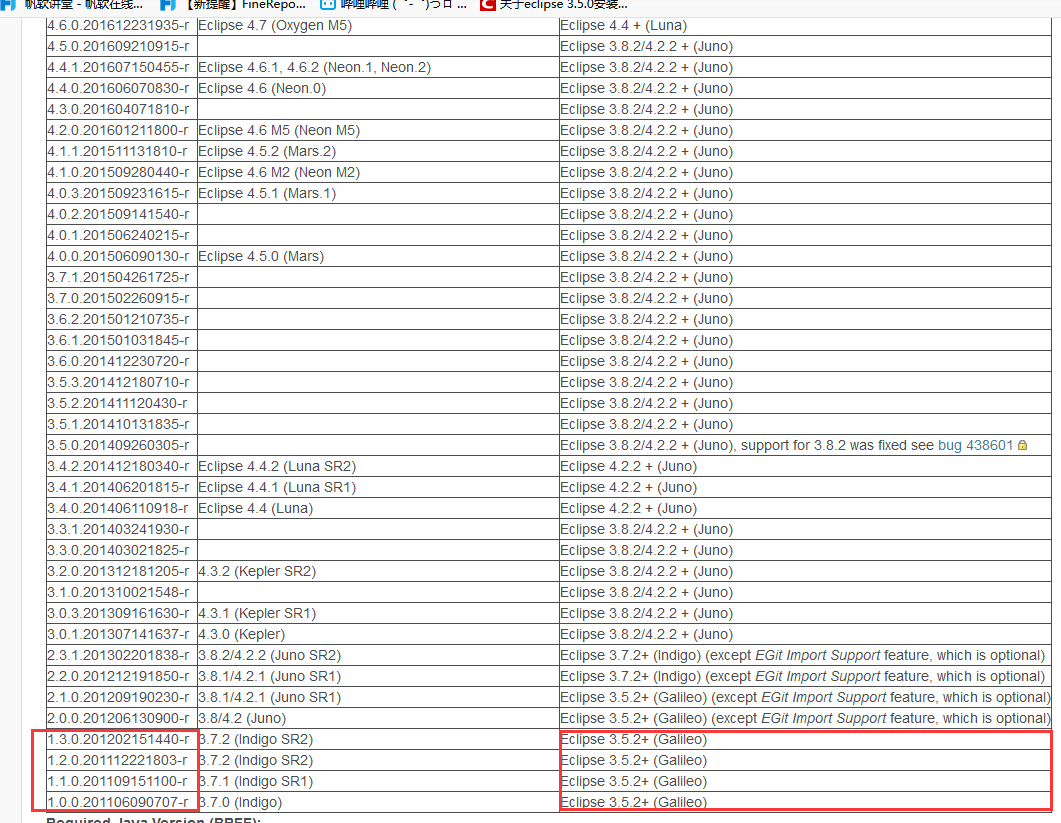The width and height of the screenshot is (1061, 823).
Task: Select version cell 3.5.1.201410131835-r
Action: pyautogui.click(x=122, y=424)
